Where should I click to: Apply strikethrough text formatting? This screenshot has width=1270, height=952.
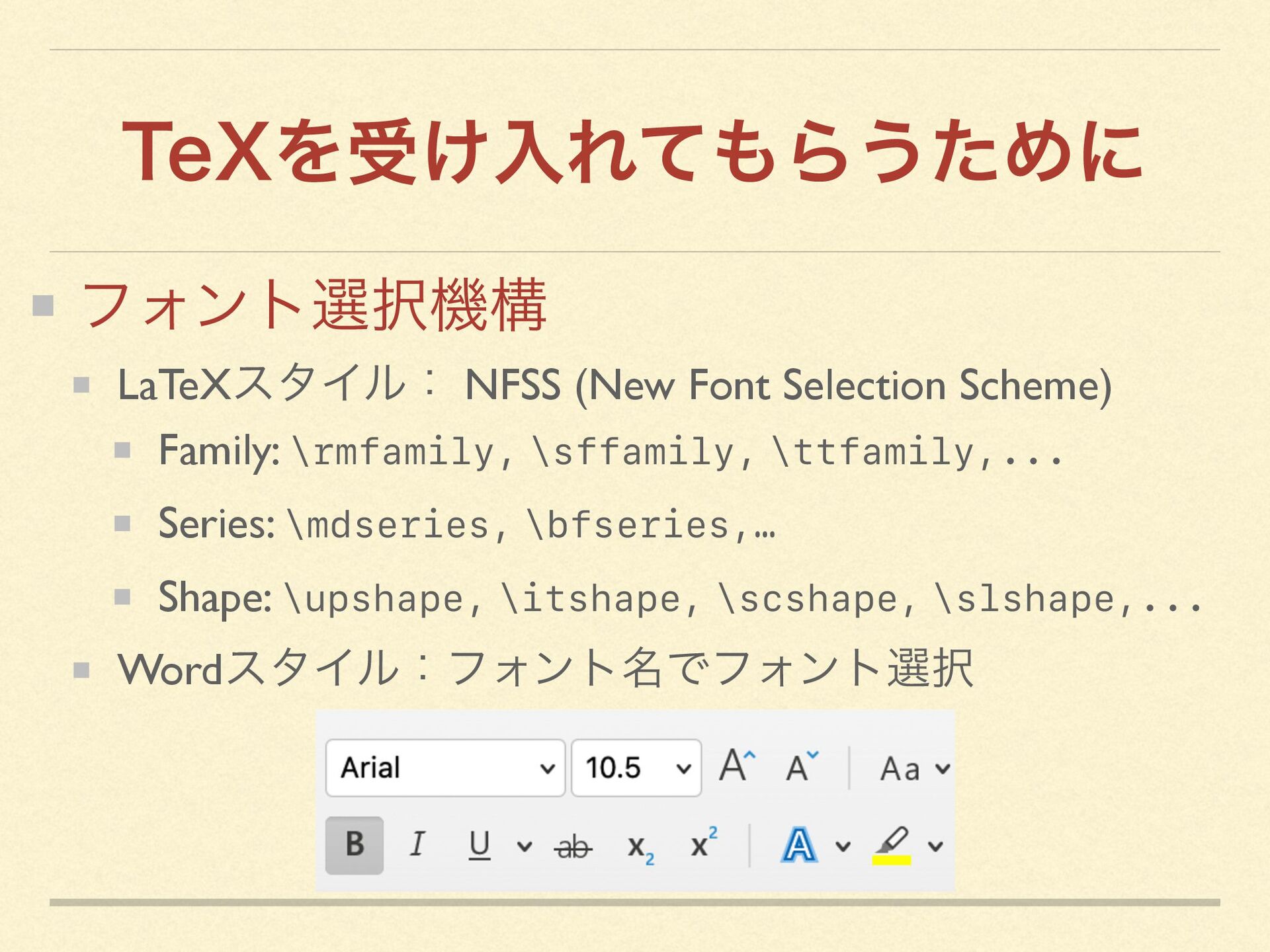573,846
